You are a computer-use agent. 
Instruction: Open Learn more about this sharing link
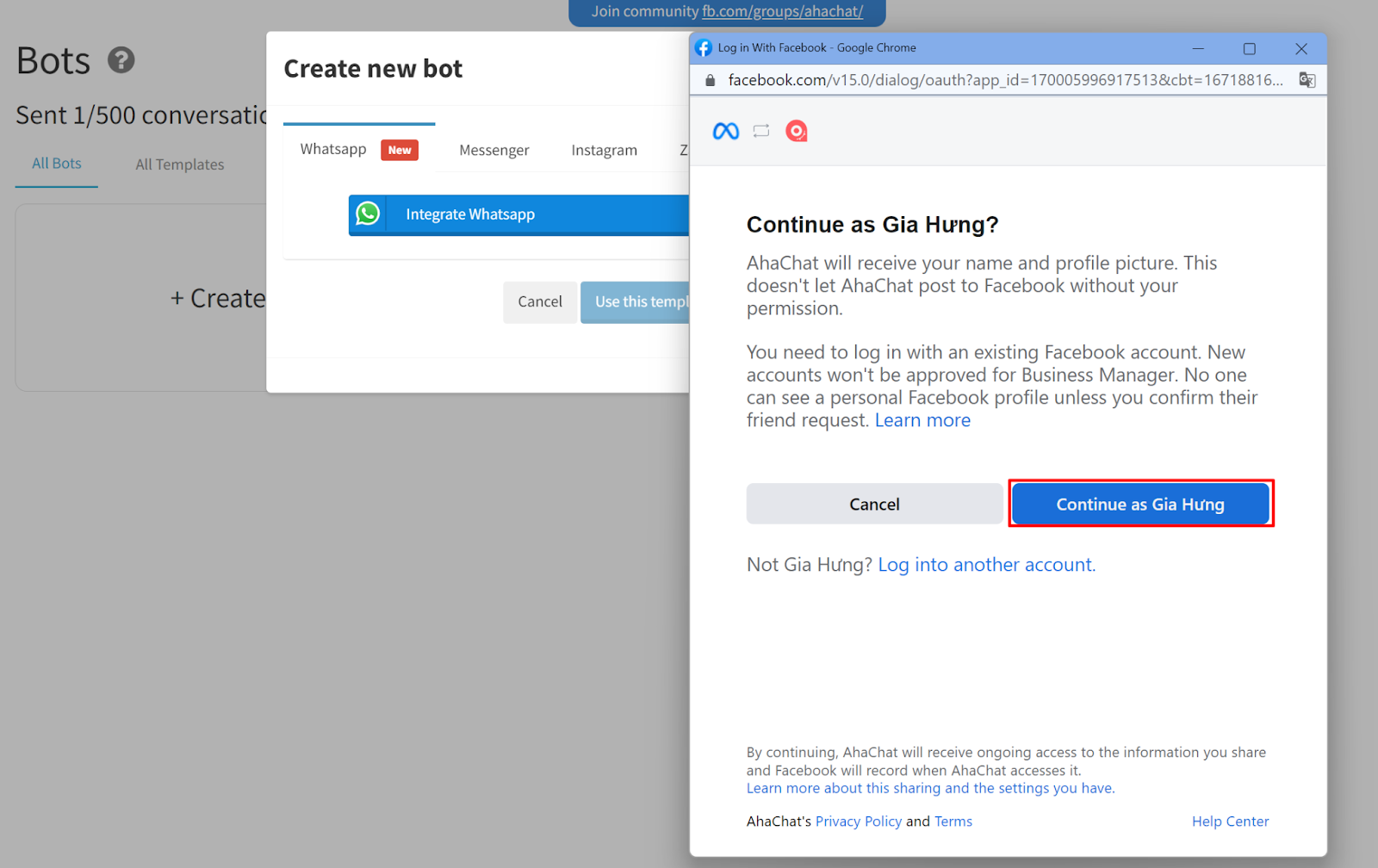[x=931, y=788]
